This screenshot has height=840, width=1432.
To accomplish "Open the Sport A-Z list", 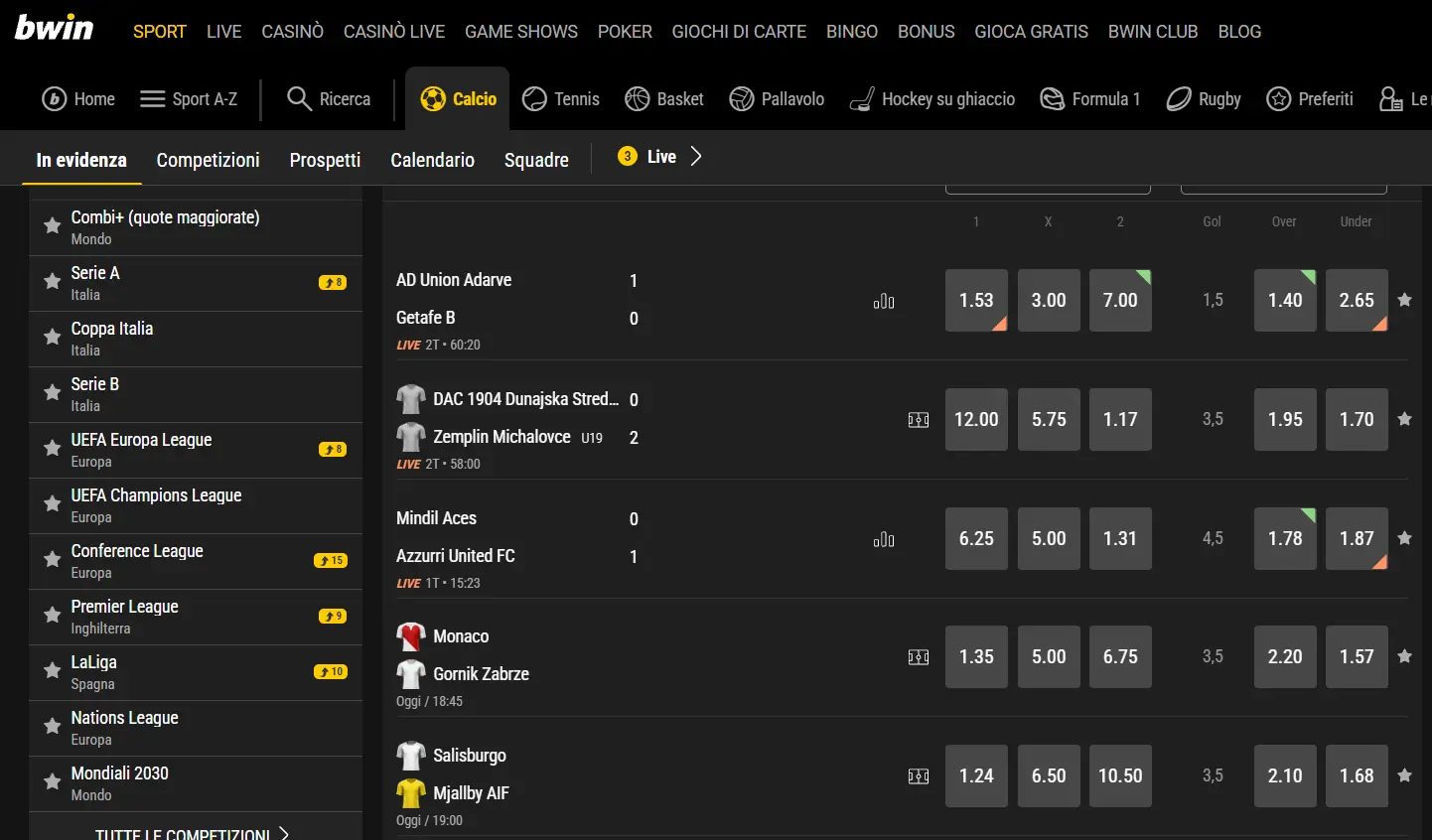I will pyautogui.click(x=189, y=99).
